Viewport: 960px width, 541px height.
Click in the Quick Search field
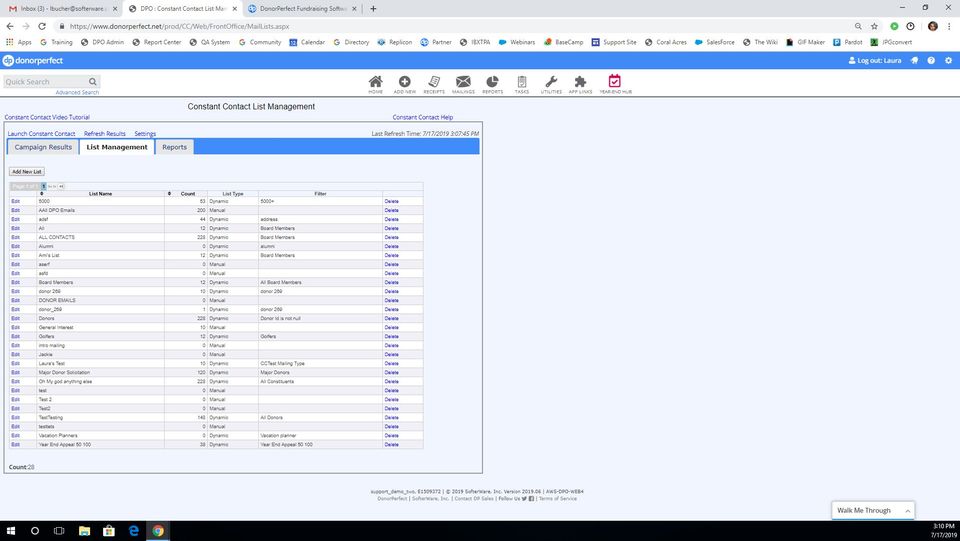[x=45, y=81]
